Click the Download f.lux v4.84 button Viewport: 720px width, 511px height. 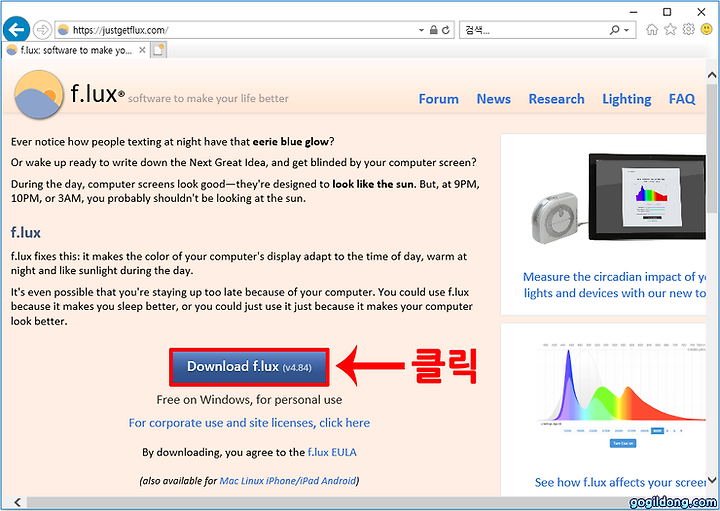(249, 367)
